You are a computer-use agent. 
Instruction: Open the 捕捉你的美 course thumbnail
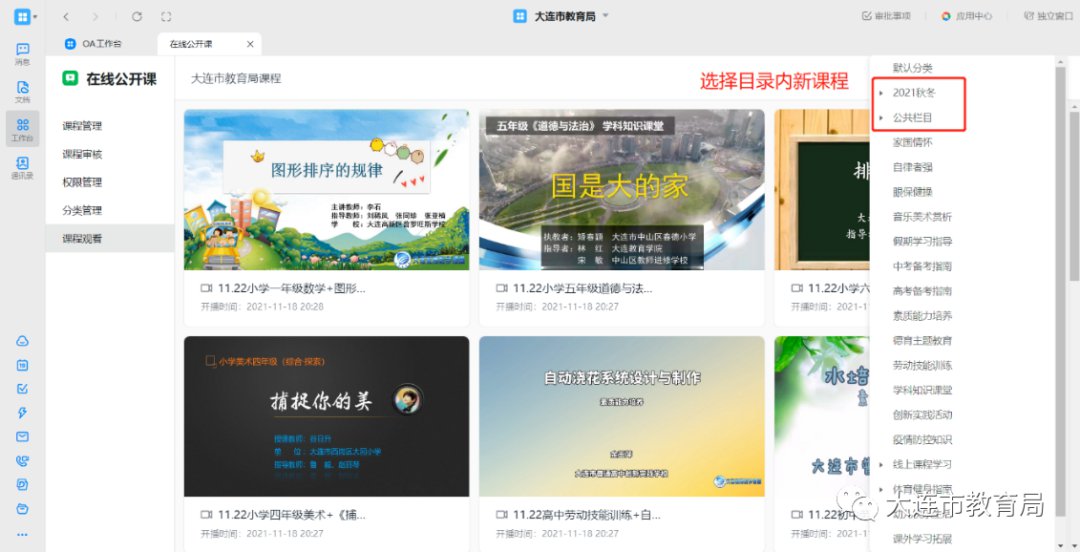[326, 416]
